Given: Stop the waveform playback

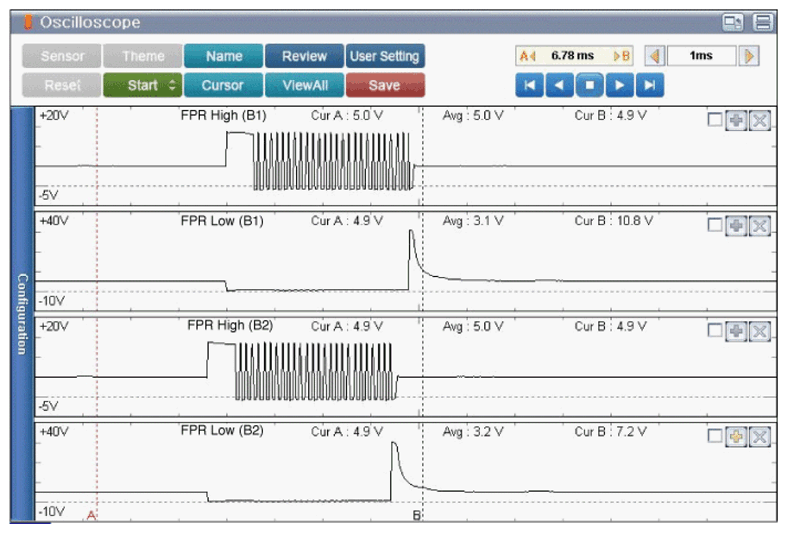Looking at the screenshot, I should click(x=590, y=85).
